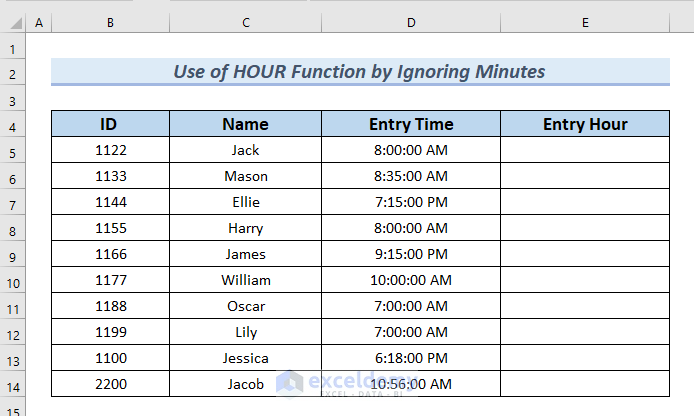Select the empty Entry Hour cell for William
Image resolution: width=694 pixels, height=416 pixels.
[x=585, y=281]
